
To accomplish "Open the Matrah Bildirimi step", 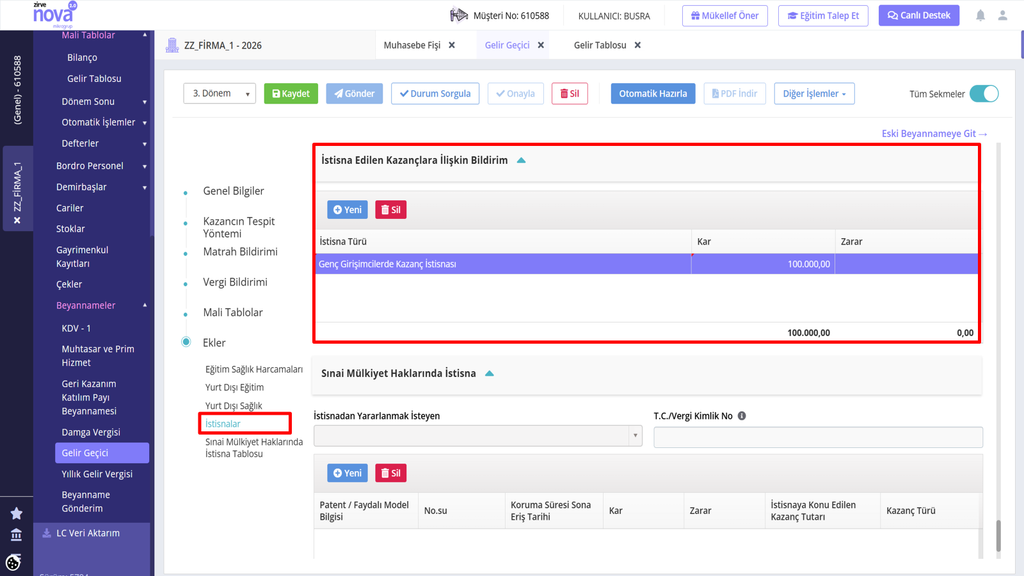I will coord(240,251).
